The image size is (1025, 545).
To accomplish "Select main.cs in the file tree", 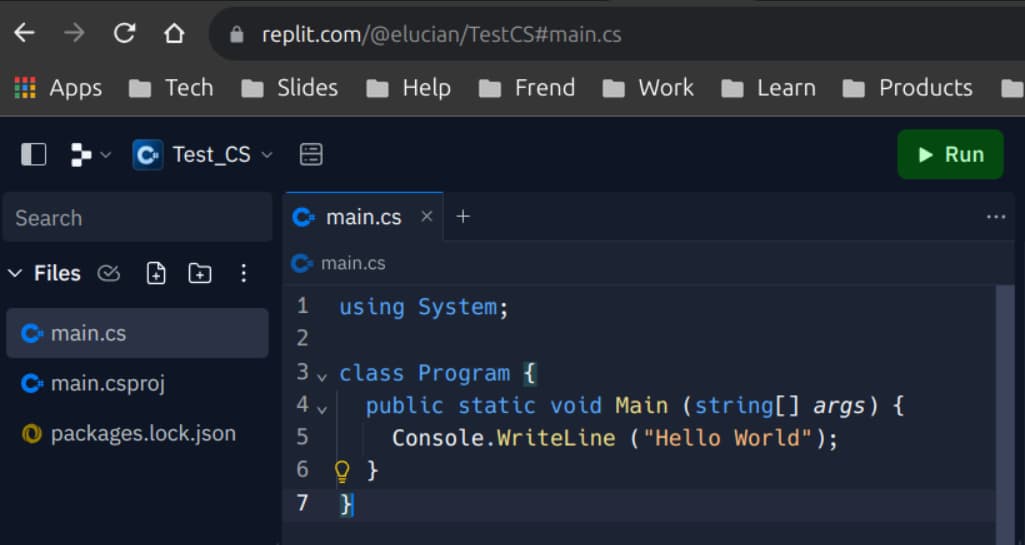I will pyautogui.click(x=137, y=333).
